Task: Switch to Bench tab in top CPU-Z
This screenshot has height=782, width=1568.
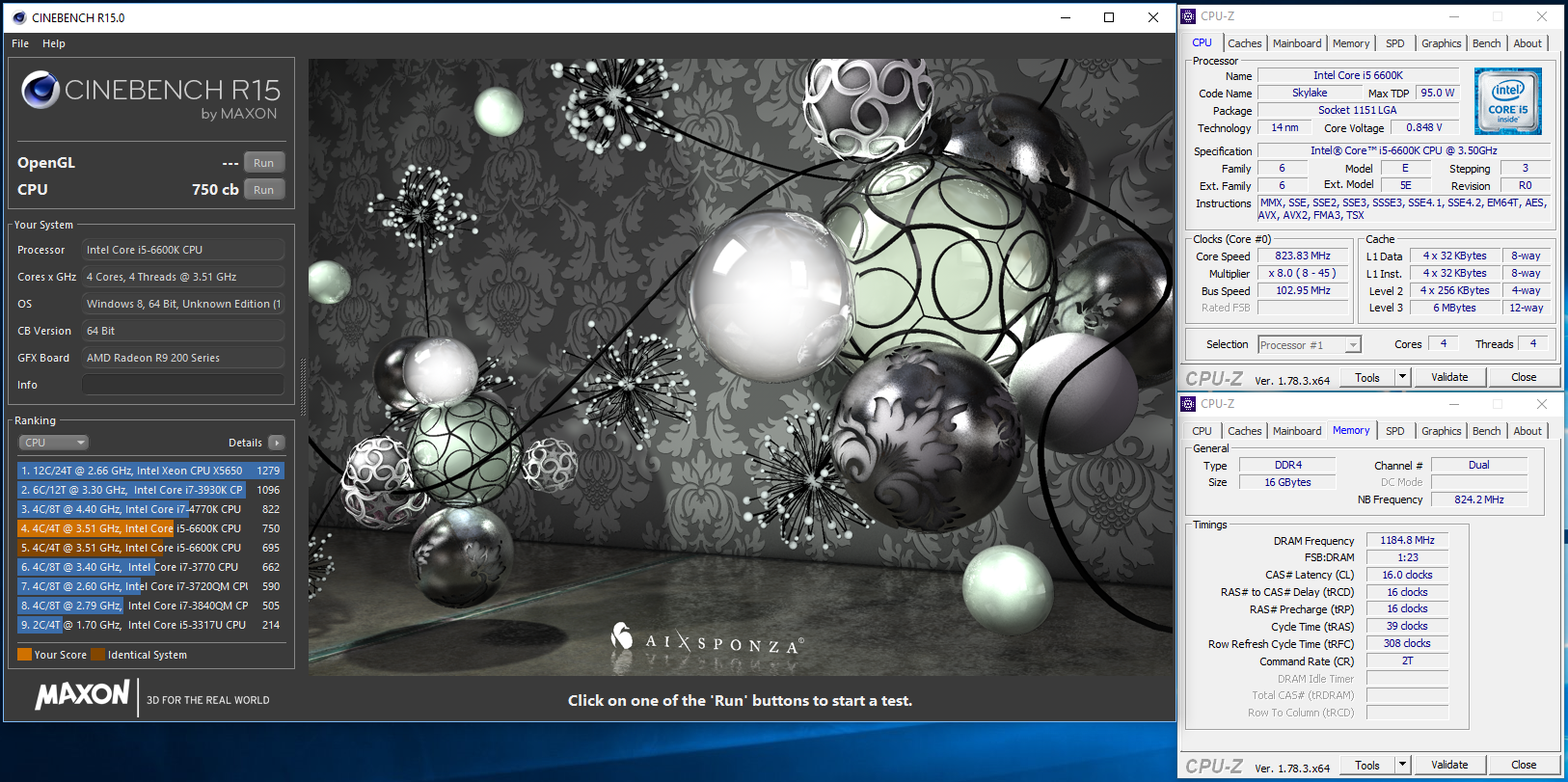Action: pos(1486,43)
